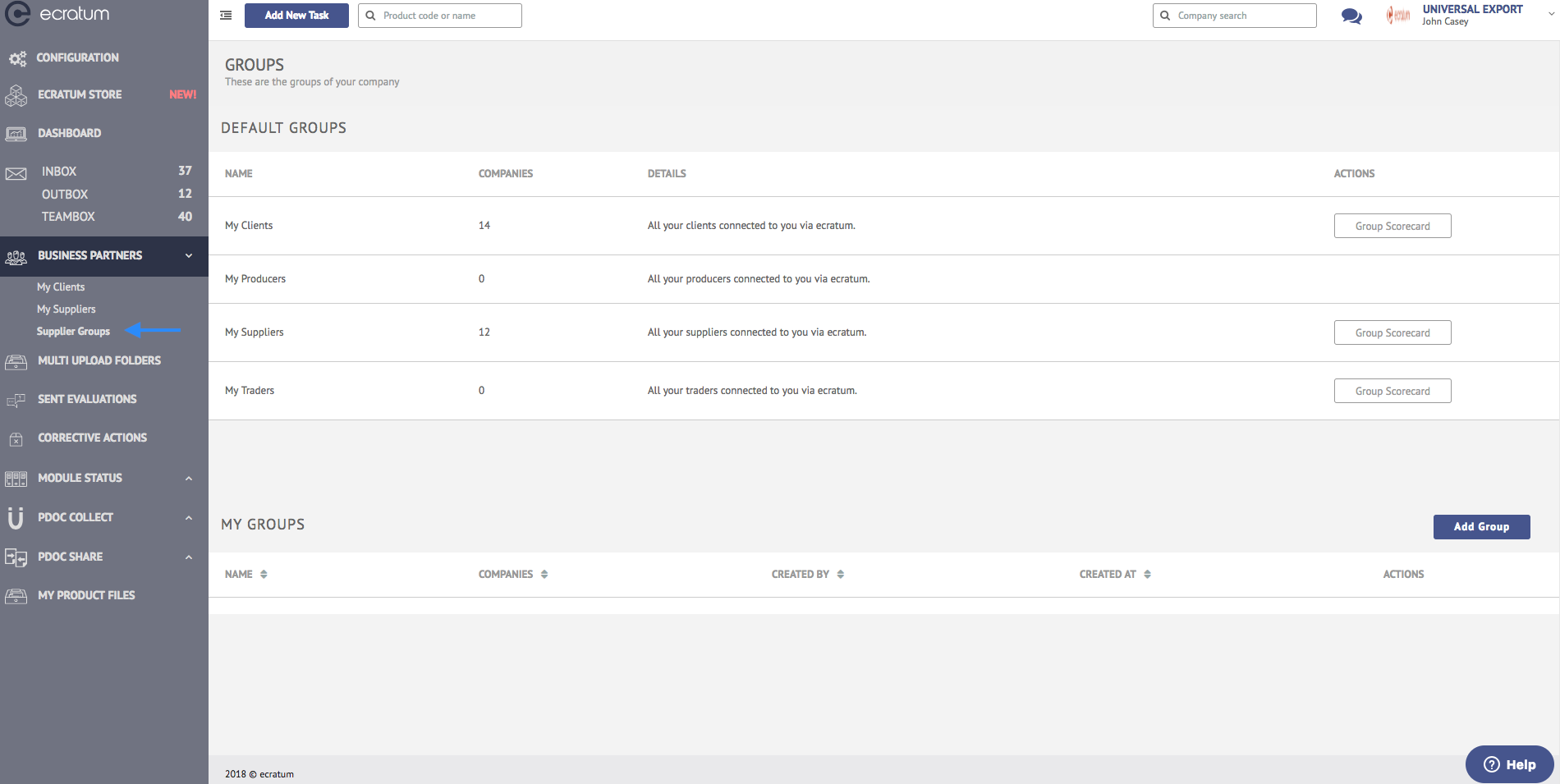Click the Universal Export company logo
This screenshot has height=784, width=1560.
[x=1398, y=15]
